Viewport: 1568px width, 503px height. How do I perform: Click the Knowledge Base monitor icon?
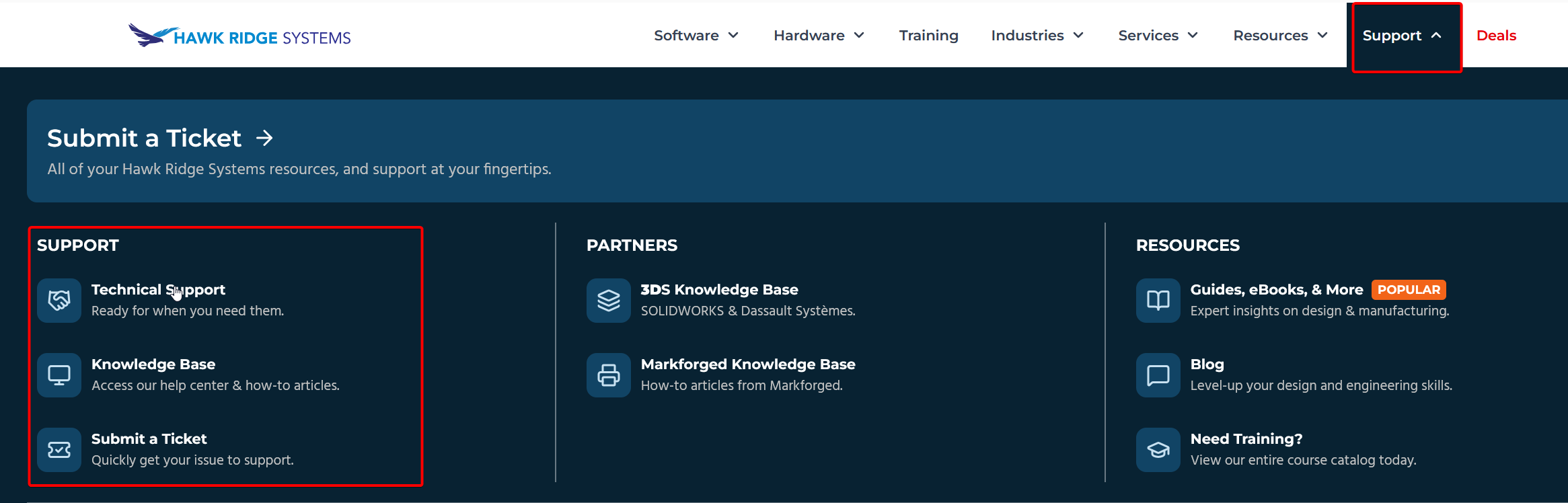pyautogui.click(x=59, y=375)
